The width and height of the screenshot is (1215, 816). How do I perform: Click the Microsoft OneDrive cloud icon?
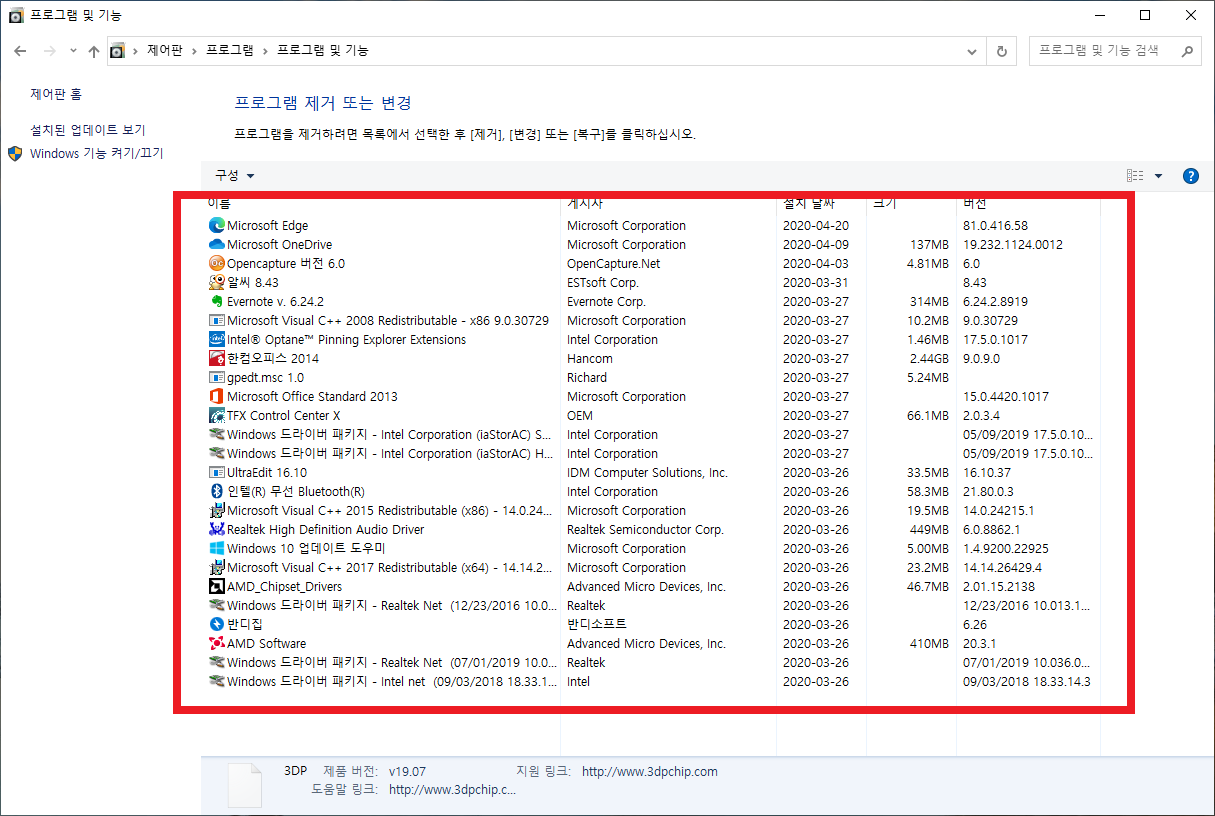216,245
